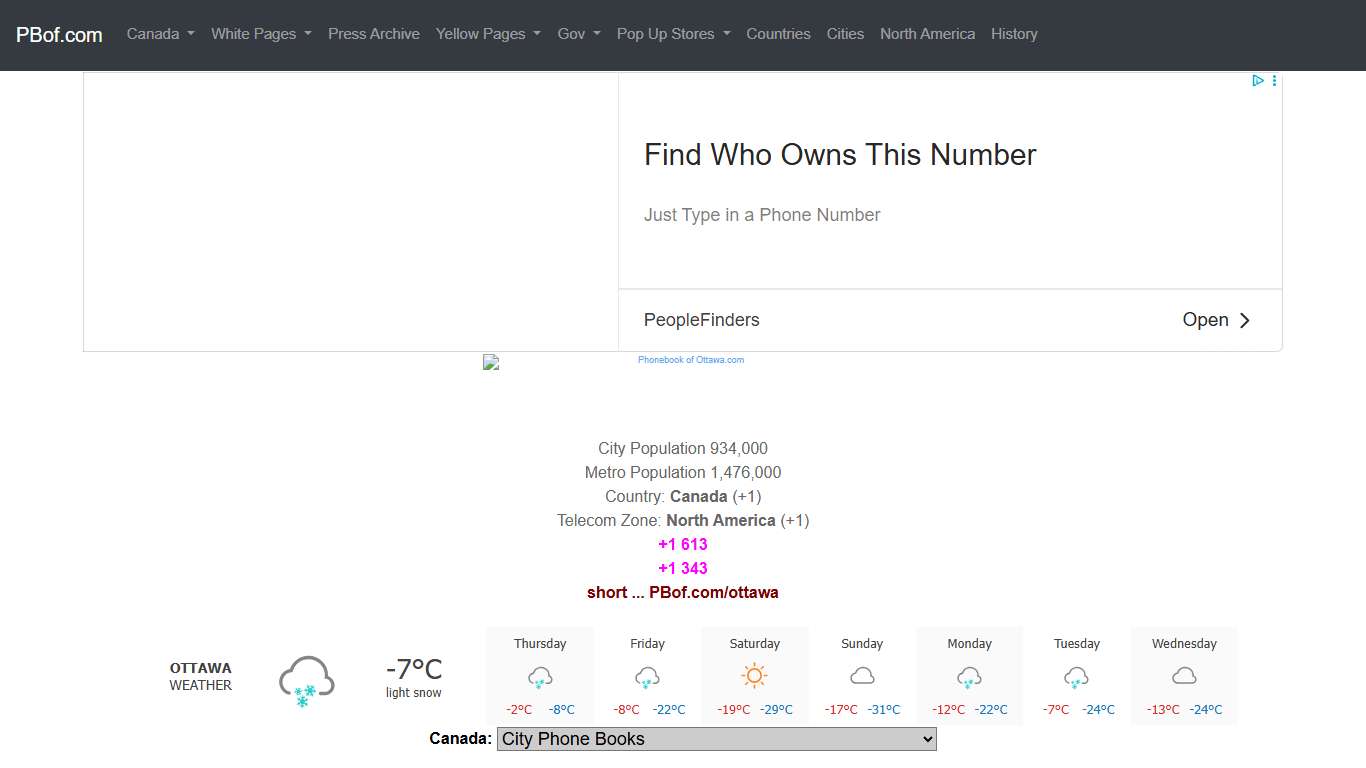
Task: Expand the White Pages menu
Action: [261, 34]
